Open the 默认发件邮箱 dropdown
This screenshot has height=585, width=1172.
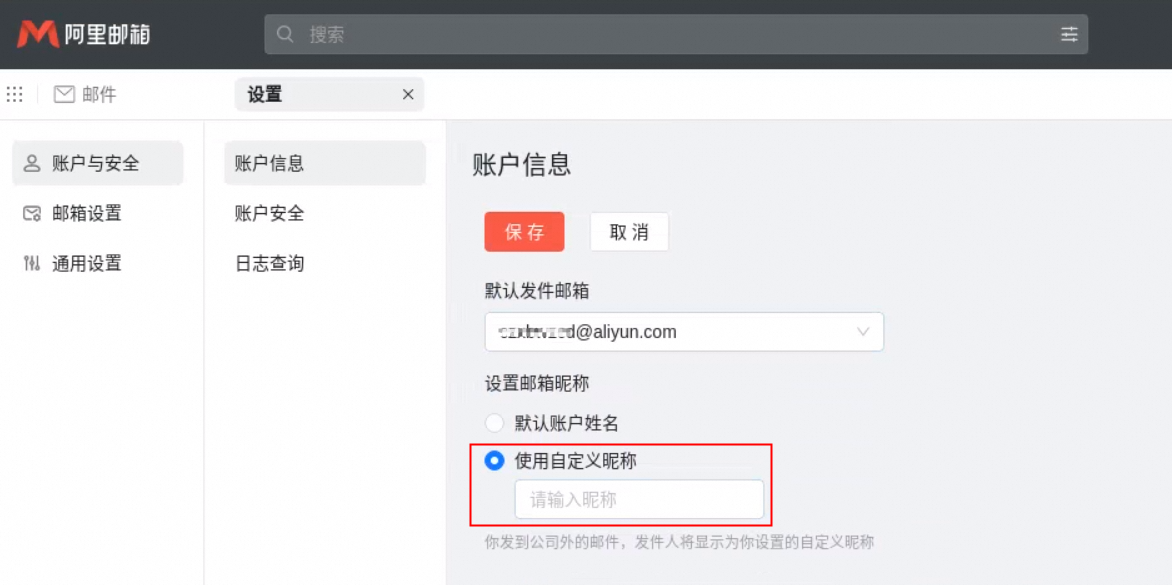pos(862,331)
